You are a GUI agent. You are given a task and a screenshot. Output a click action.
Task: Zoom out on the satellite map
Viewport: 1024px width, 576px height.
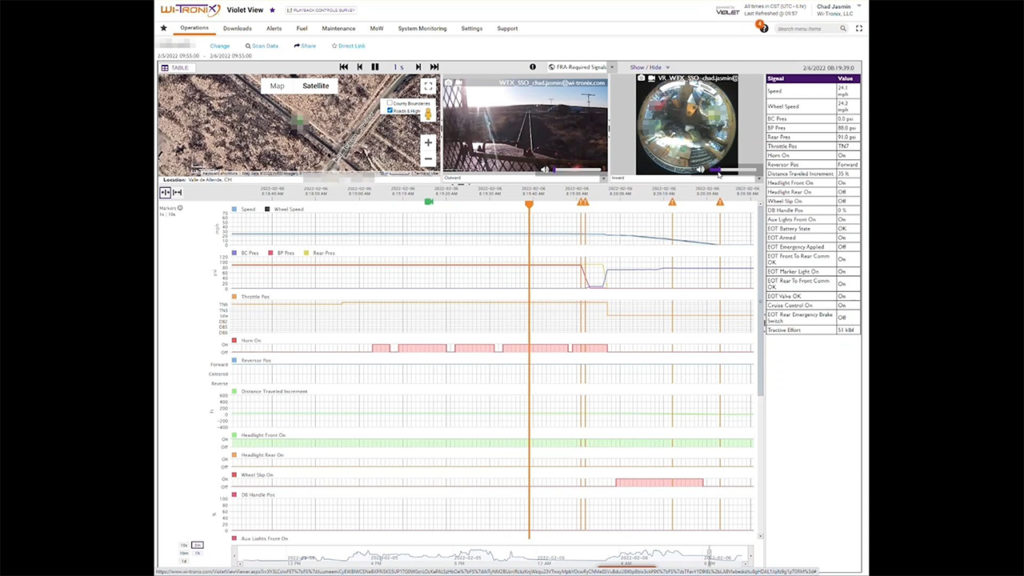pyautogui.click(x=428, y=158)
